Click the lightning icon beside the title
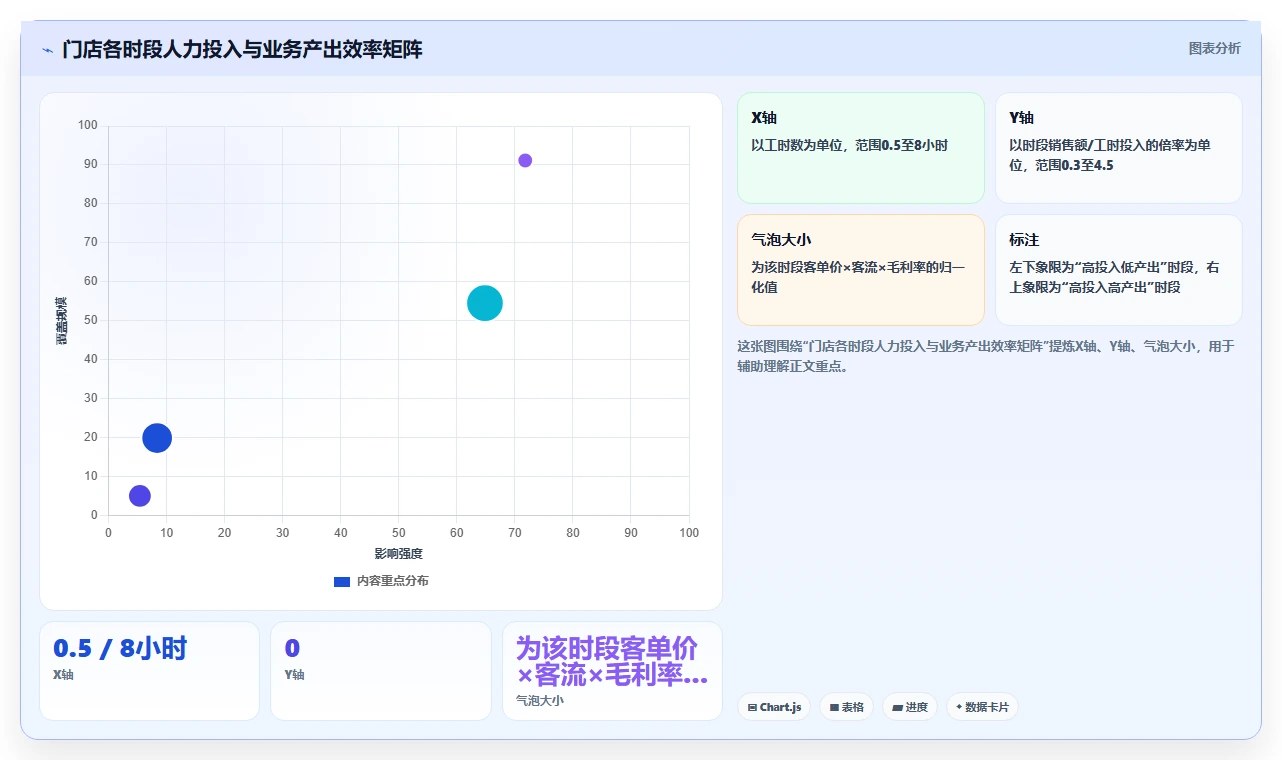 48,49
